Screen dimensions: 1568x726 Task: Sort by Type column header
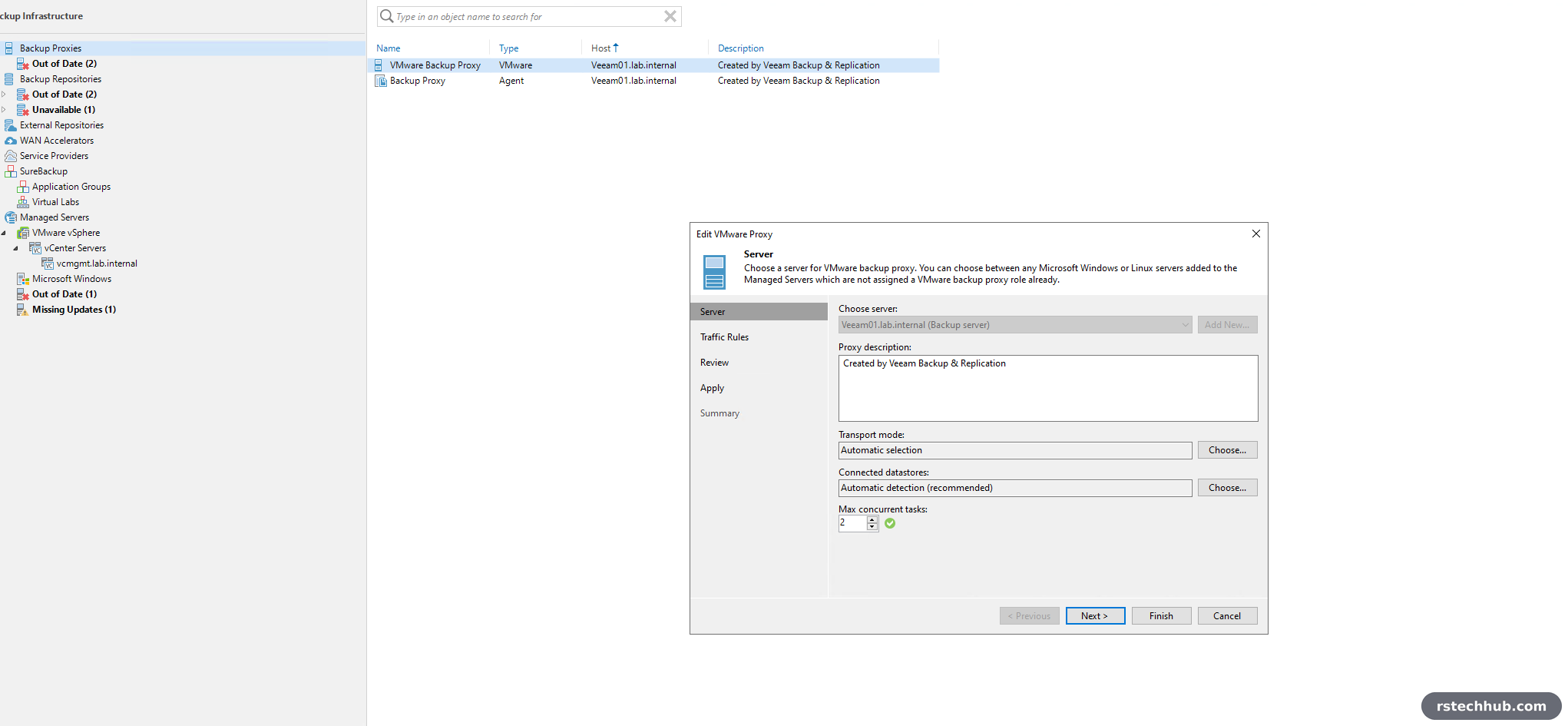point(508,48)
